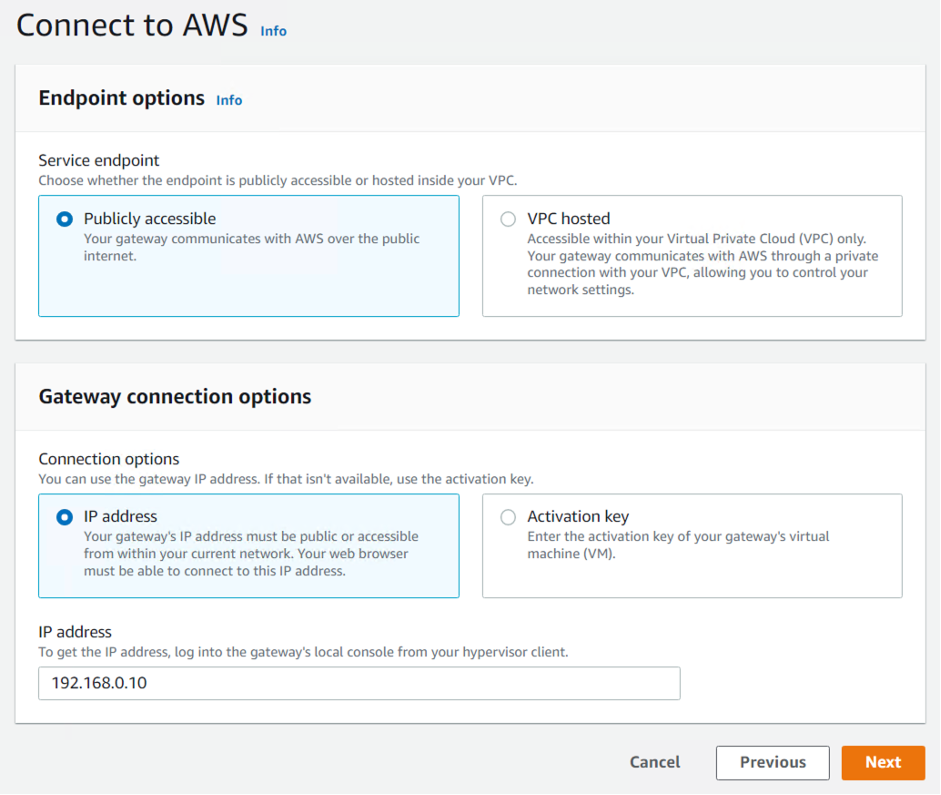Viewport: 941px width, 795px height.
Task: Click the "Connection options" label
Action: pyautogui.click(x=108, y=458)
